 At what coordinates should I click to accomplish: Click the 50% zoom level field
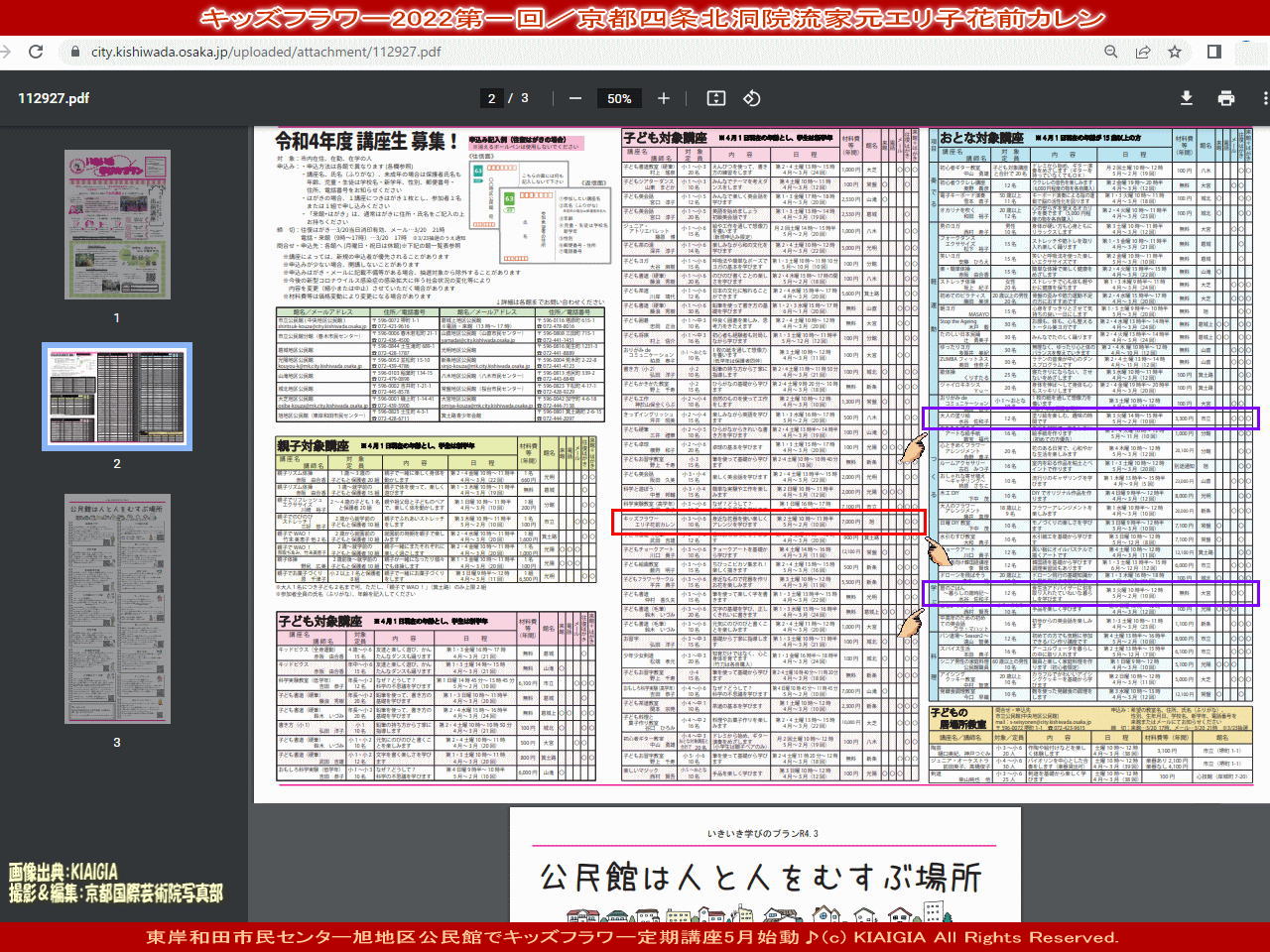(619, 98)
